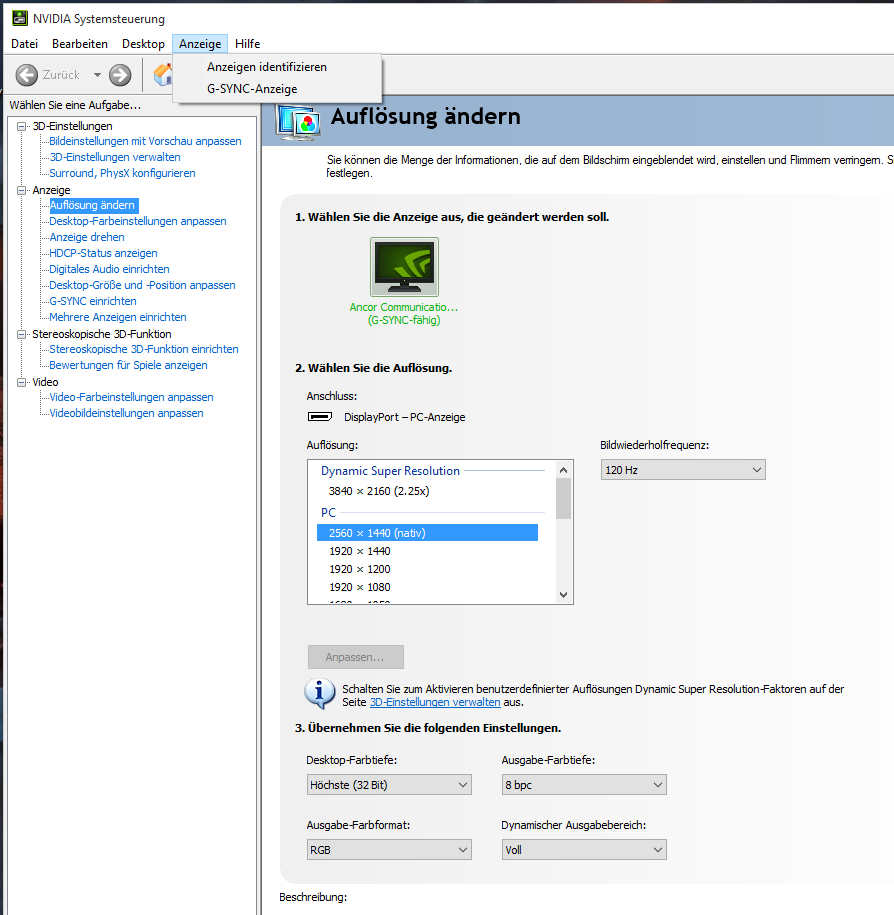Screen dimensions: 894x915
Task: Open the Desktop menu
Action: click(x=143, y=44)
